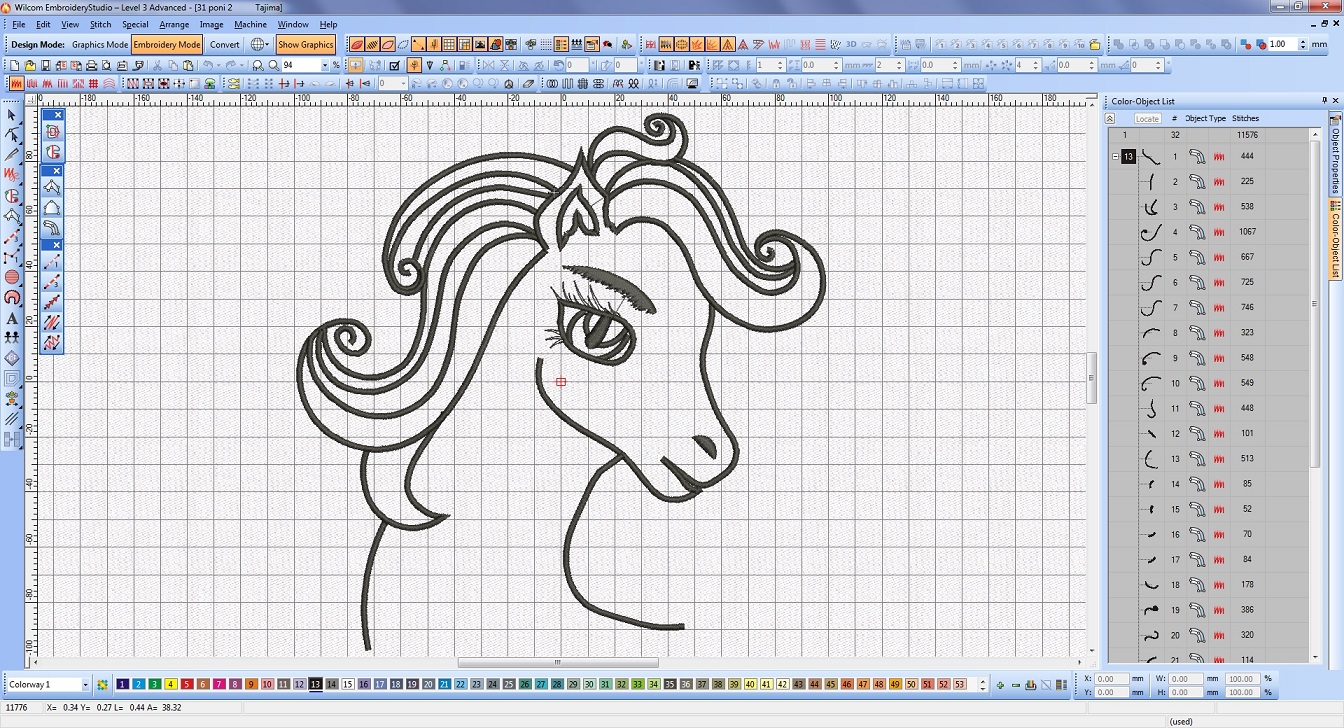Open the colorway editor icon beside Colorway 1

[102, 685]
